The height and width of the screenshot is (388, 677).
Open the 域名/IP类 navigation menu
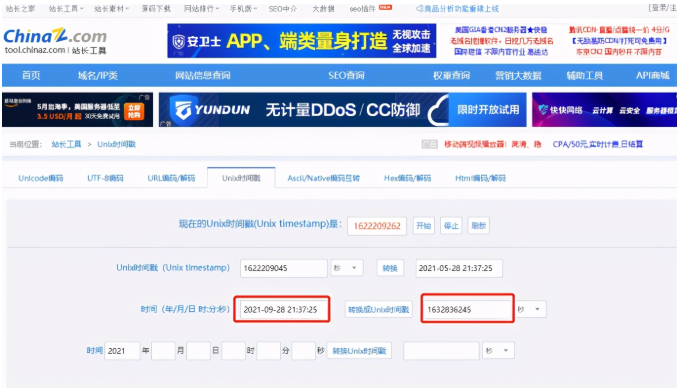coord(98,76)
